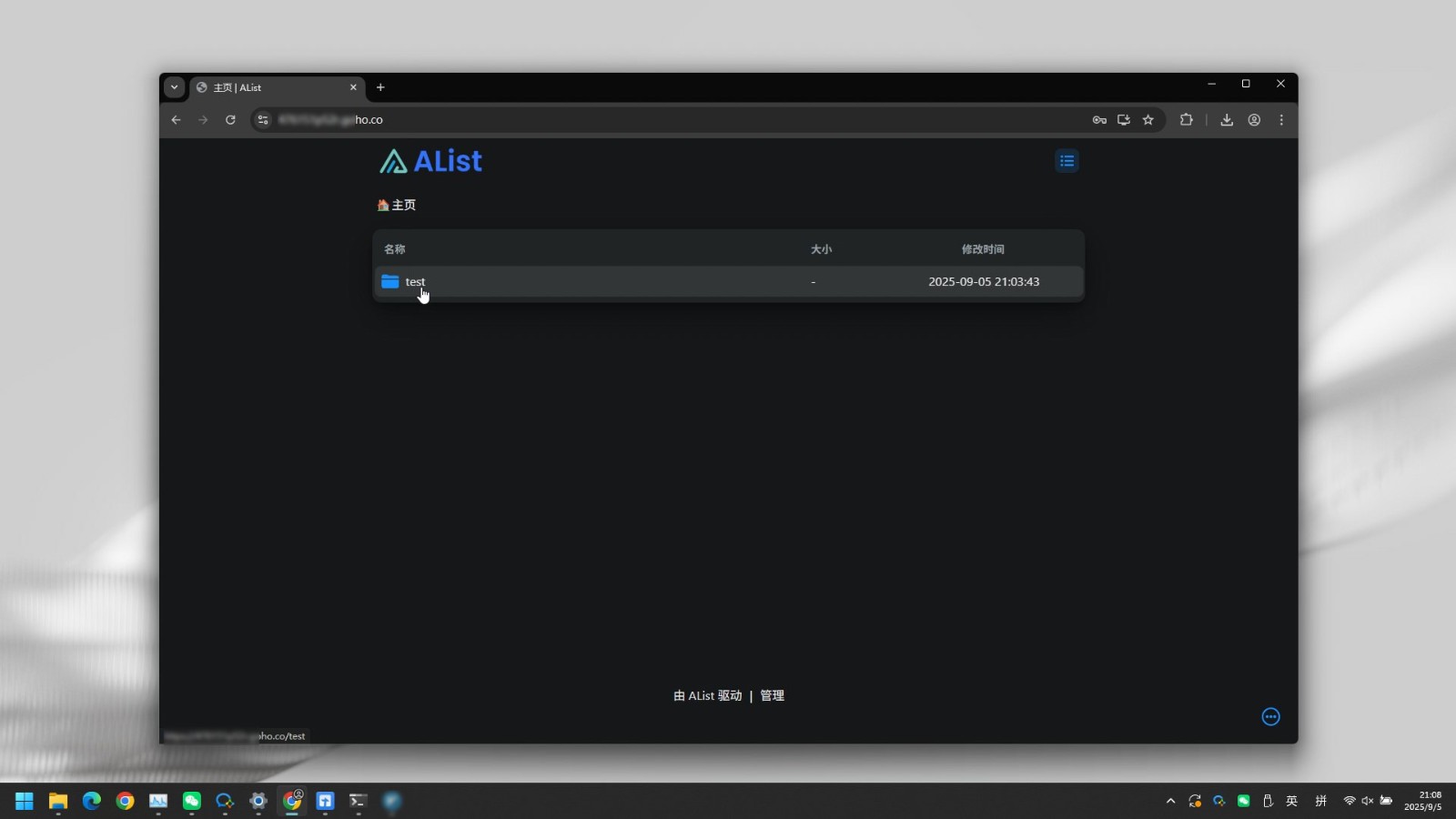Open the floating more-options circle button
Screen dimensions: 1456x819
(1270, 717)
